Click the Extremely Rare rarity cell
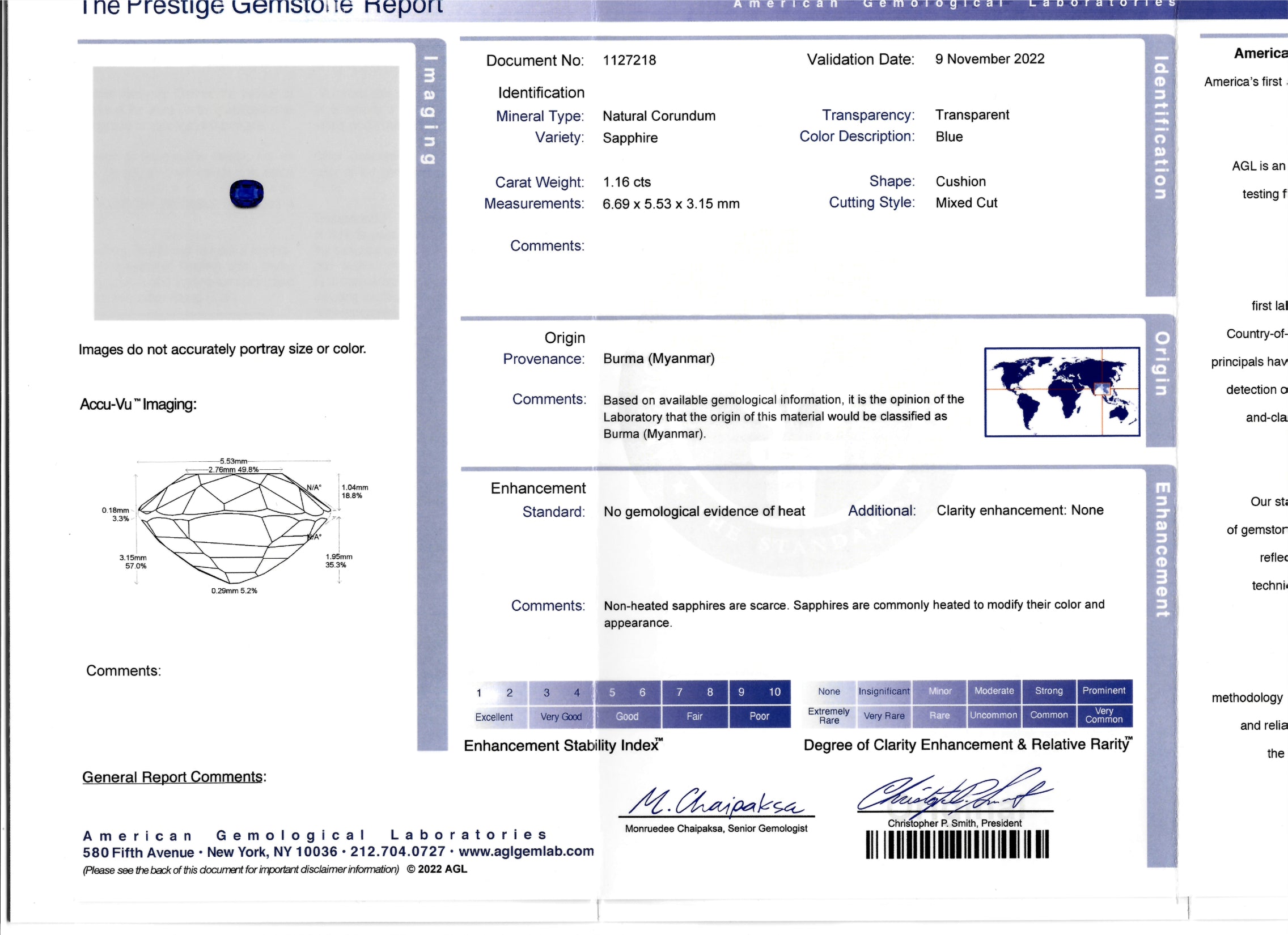Viewport: 1288px width, 935px height. click(829, 715)
